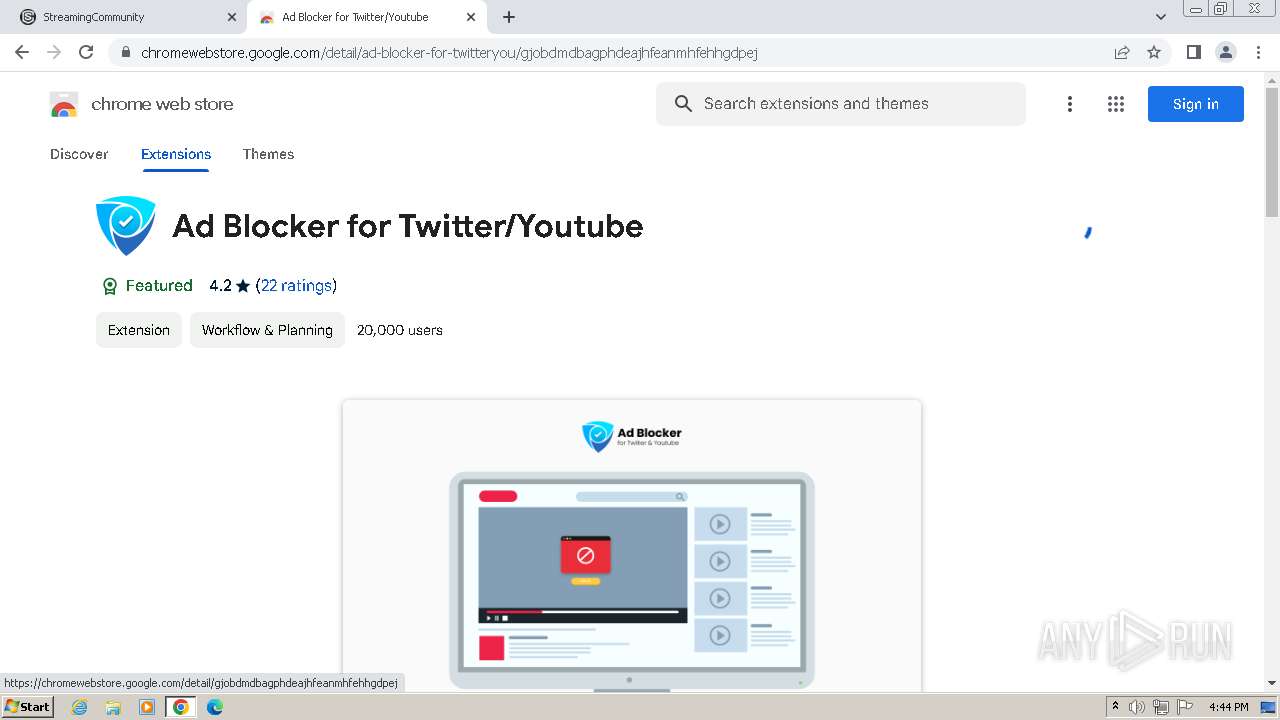Open the Extensions tab
The width and height of the screenshot is (1280, 720).
[x=176, y=154]
